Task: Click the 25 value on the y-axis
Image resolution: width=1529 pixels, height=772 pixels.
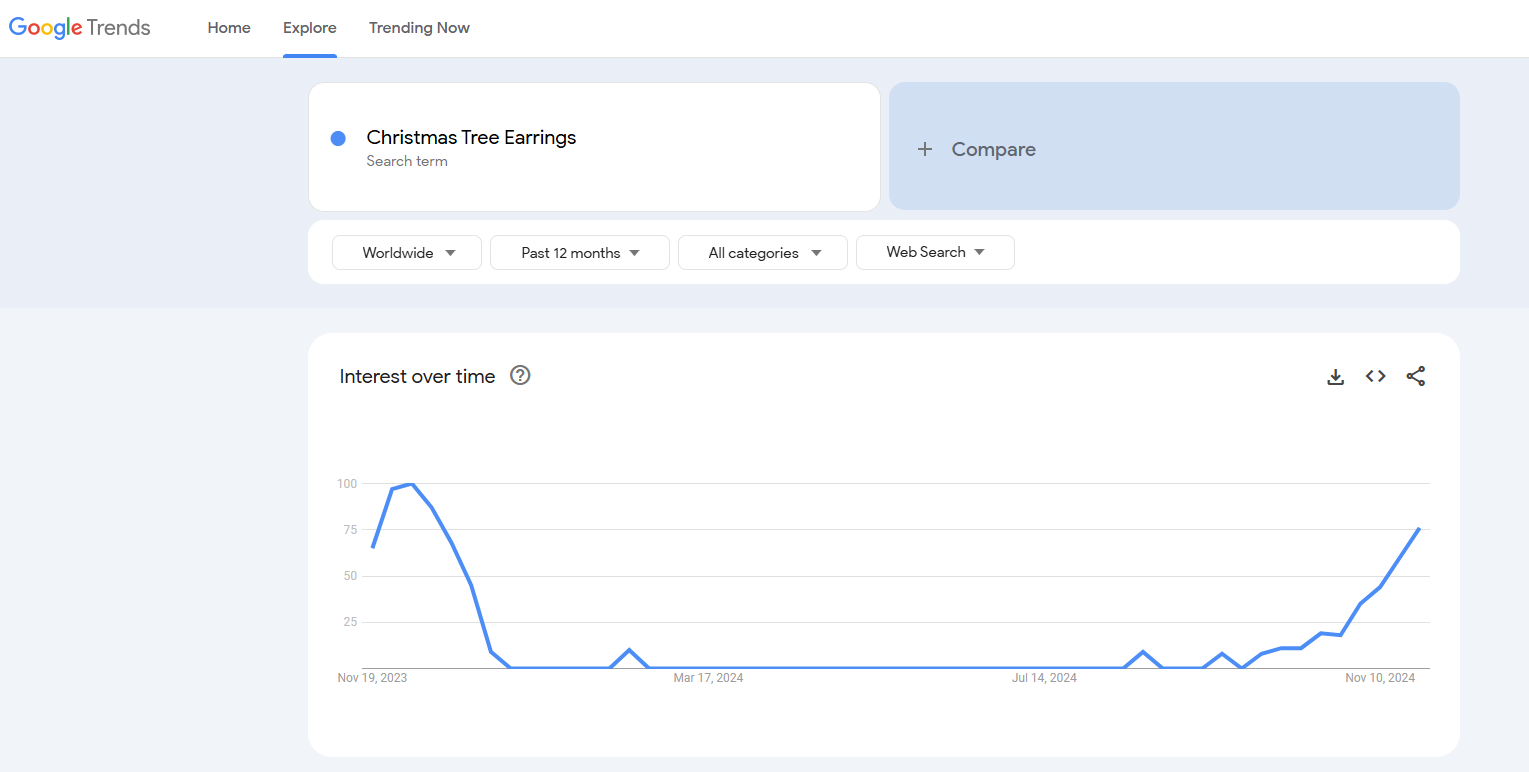Action: pyautogui.click(x=350, y=622)
